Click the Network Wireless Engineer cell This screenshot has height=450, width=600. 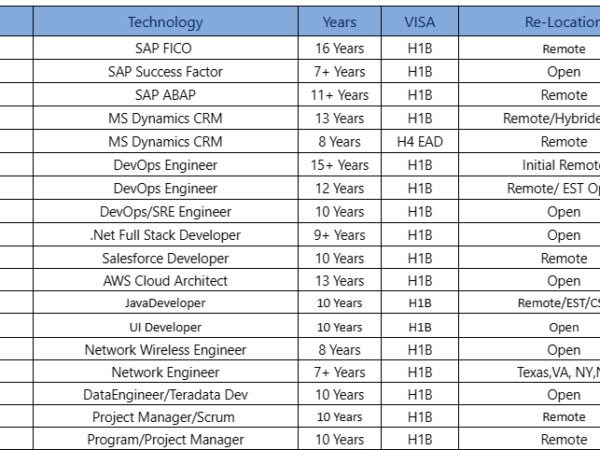click(x=165, y=350)
